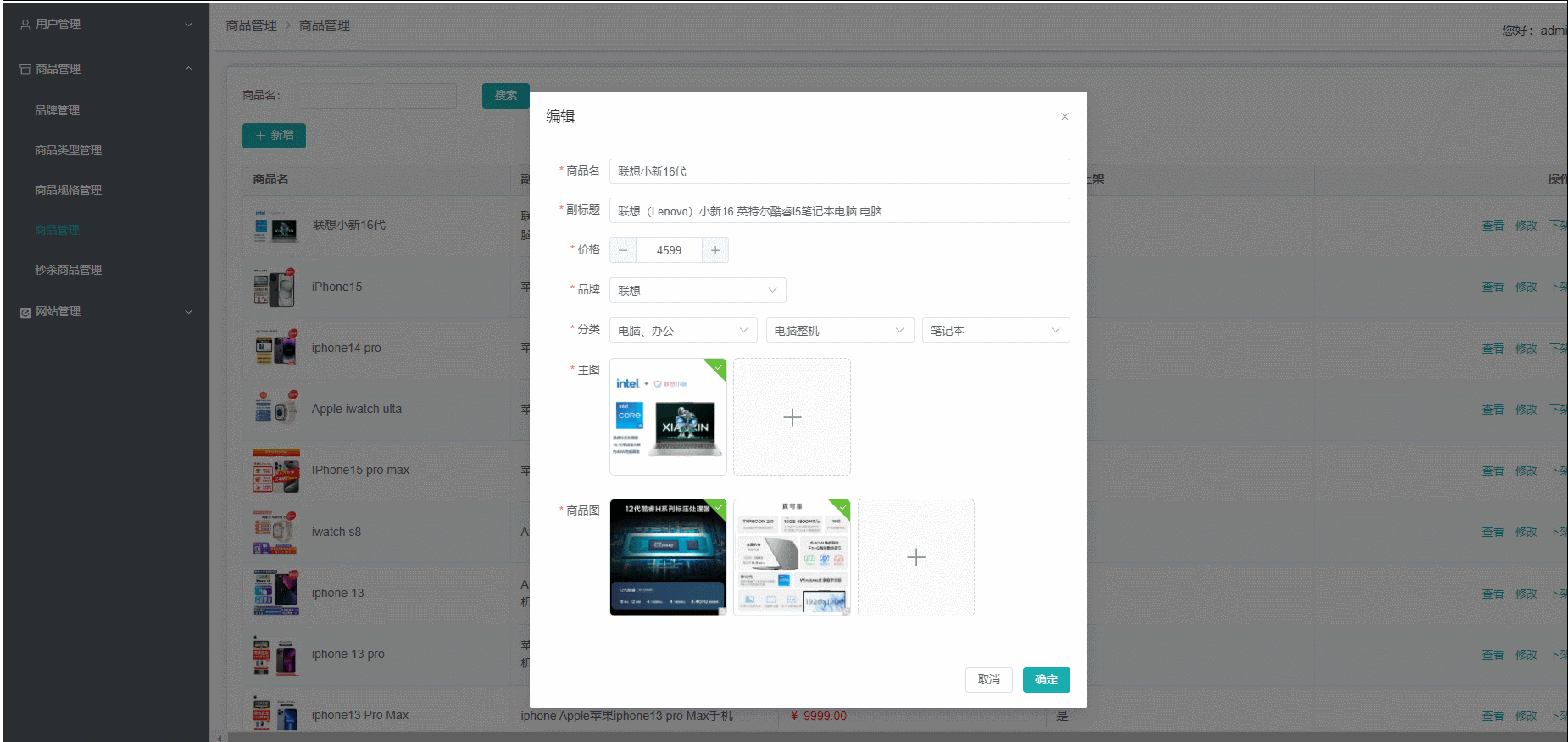
Task: Open 商品规格管理 in the sidebar
Action: (69, 190)
